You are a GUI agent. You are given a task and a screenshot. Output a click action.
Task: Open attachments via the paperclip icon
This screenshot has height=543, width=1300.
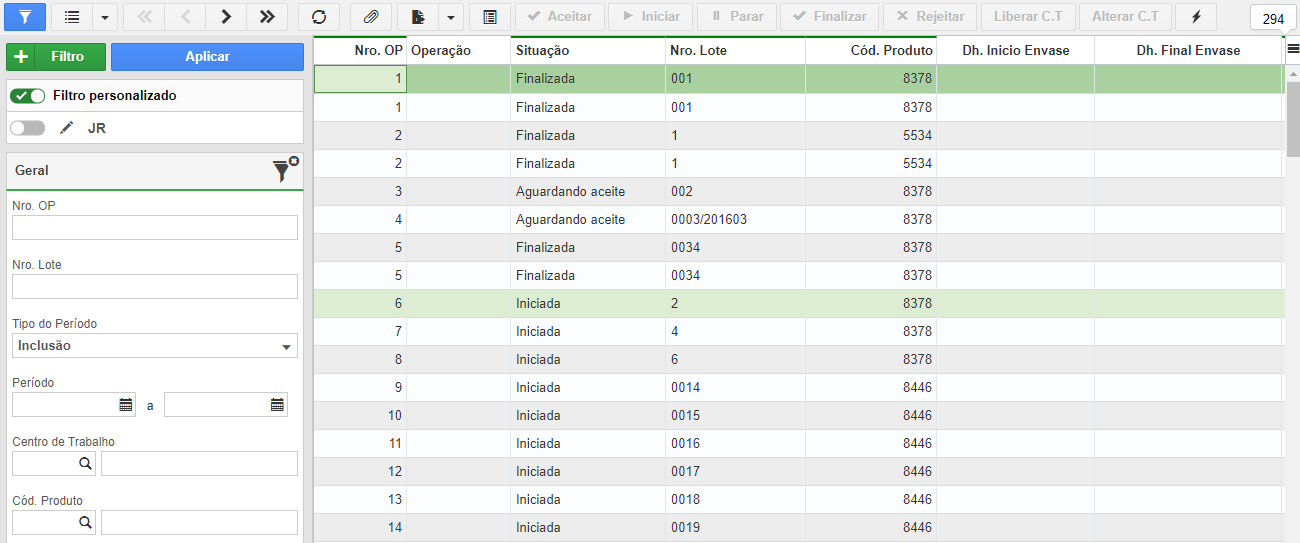click(x=371, y=17)
